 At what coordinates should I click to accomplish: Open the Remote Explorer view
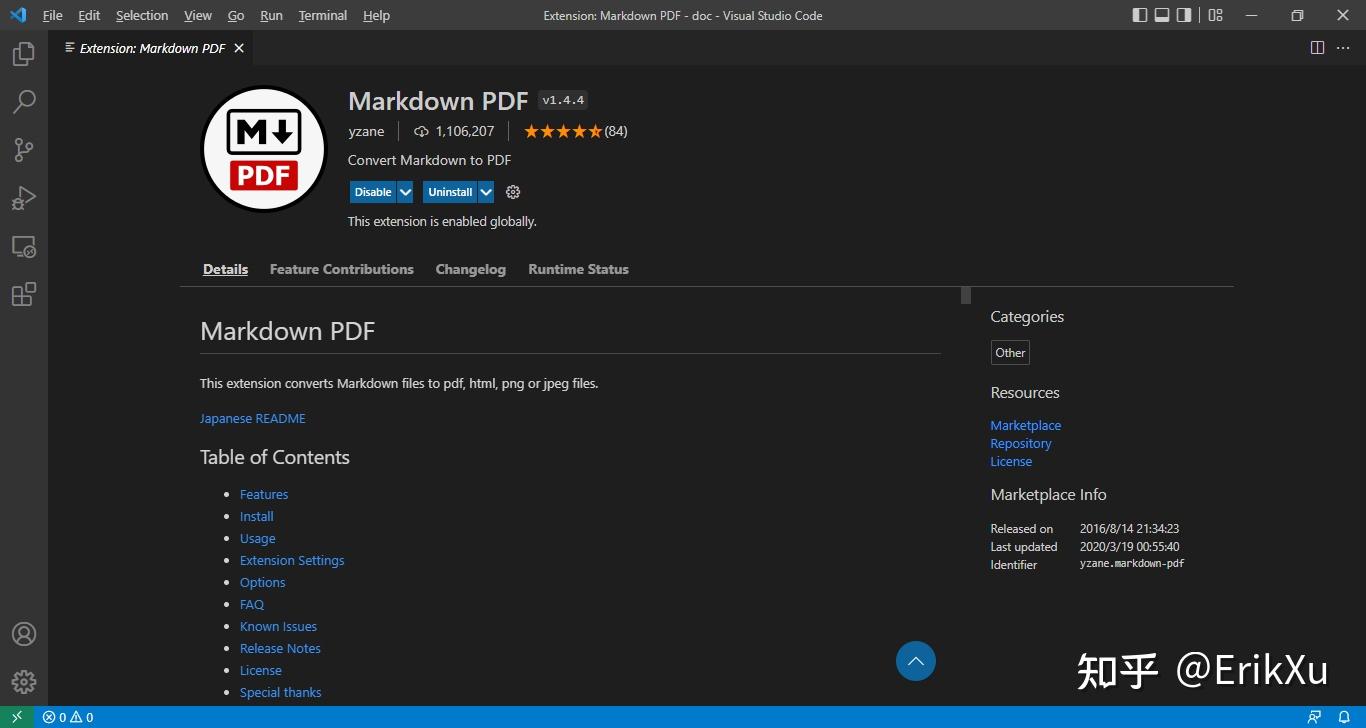coord(24,246)
